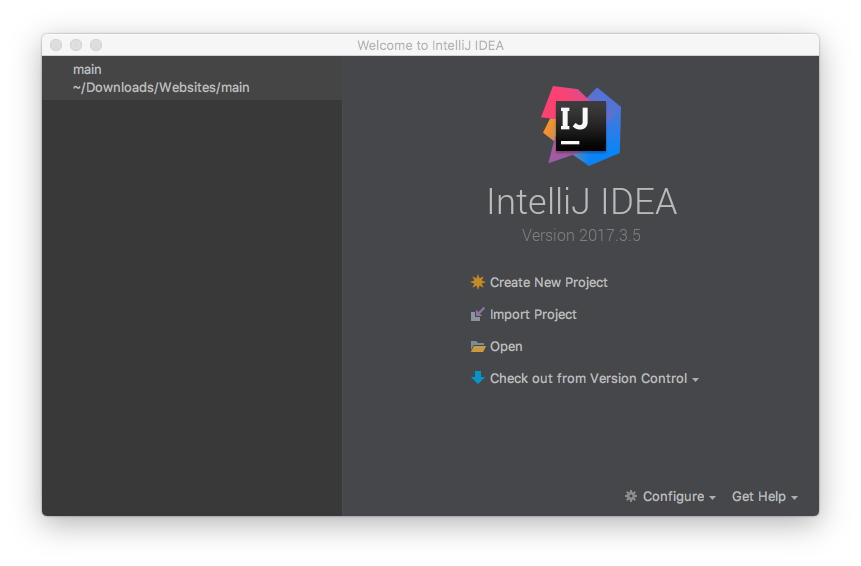Click the blue Check out download arrow icon
This screenshot has width=861, height=566.
(478, 378)
